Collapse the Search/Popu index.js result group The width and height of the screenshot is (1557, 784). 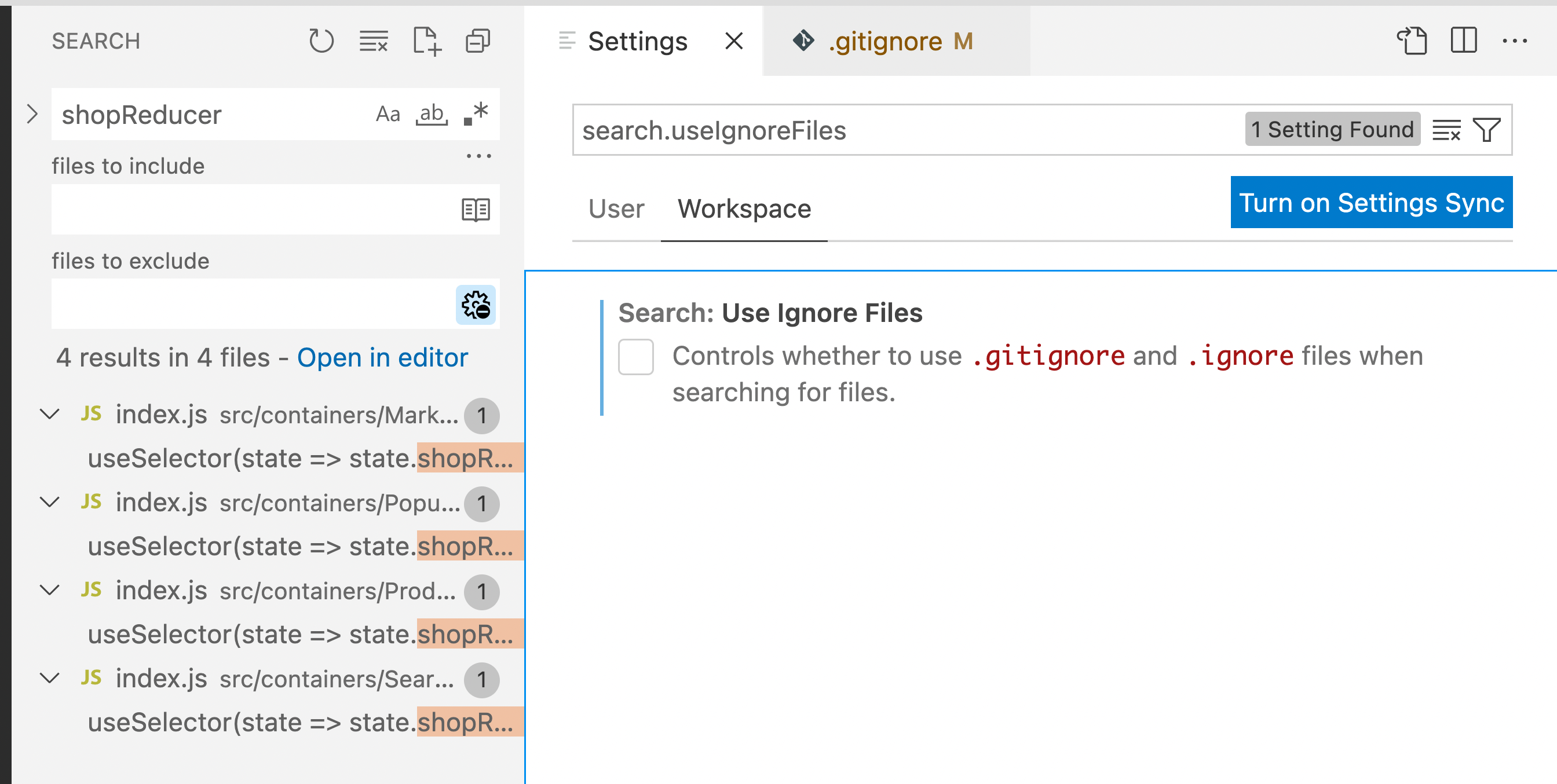coord(50,502)
